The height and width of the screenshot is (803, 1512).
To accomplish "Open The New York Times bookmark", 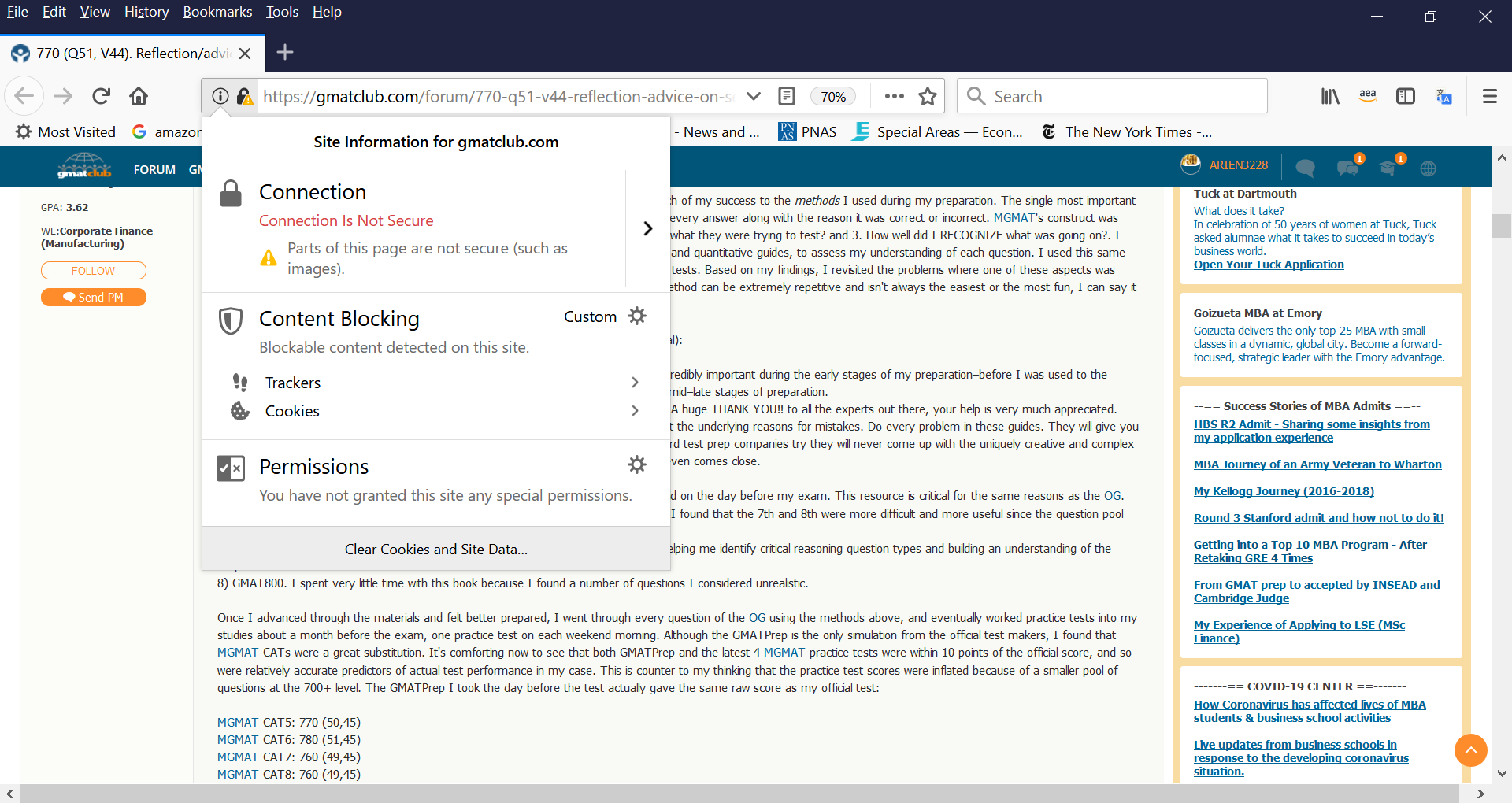I will 1127,131.
